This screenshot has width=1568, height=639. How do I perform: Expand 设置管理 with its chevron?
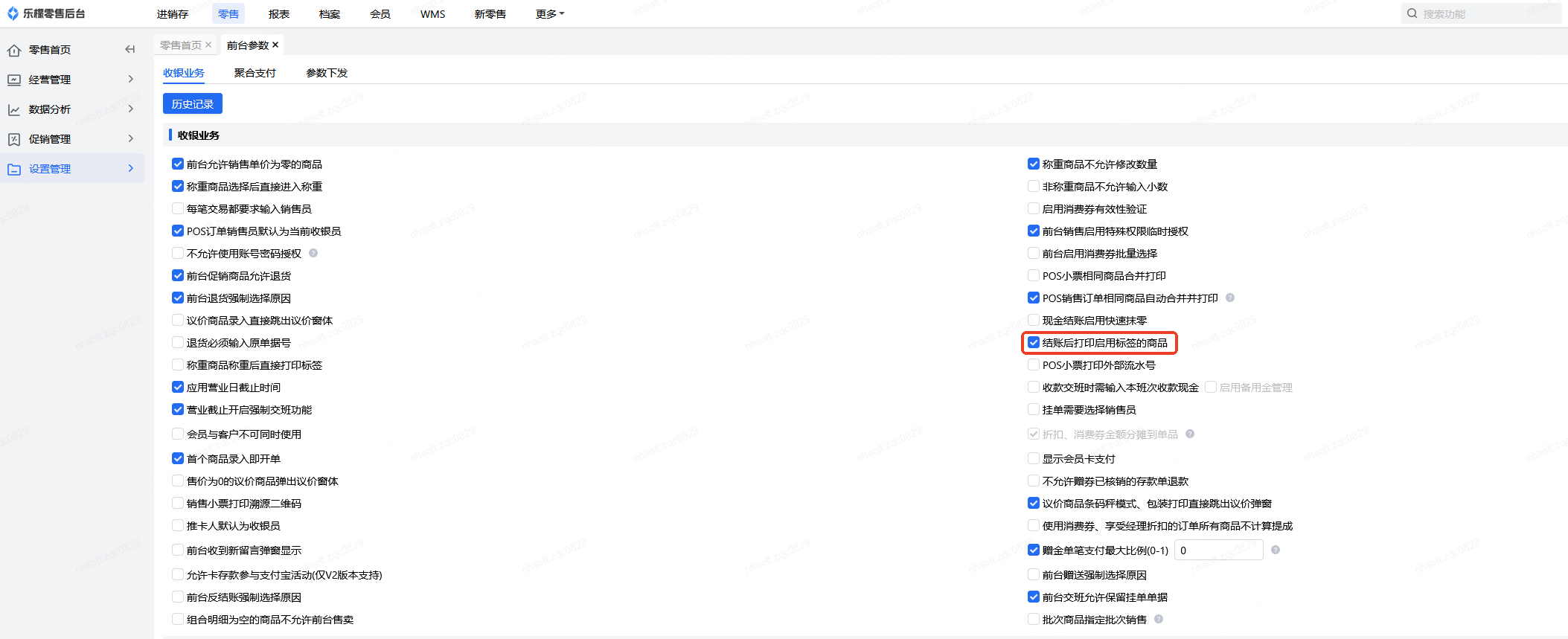pyautogui.click(x=131, y=168)
